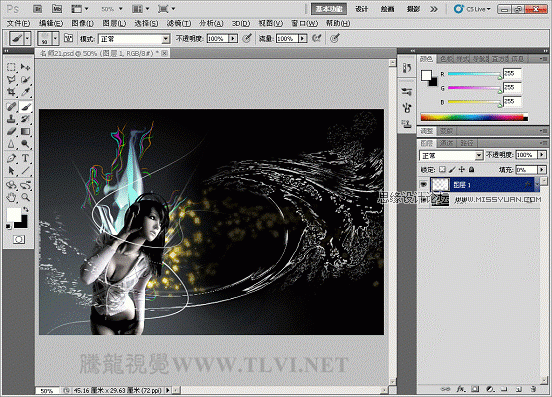Select the Line shape tool
552x397 pixels.
pos(25,171)
